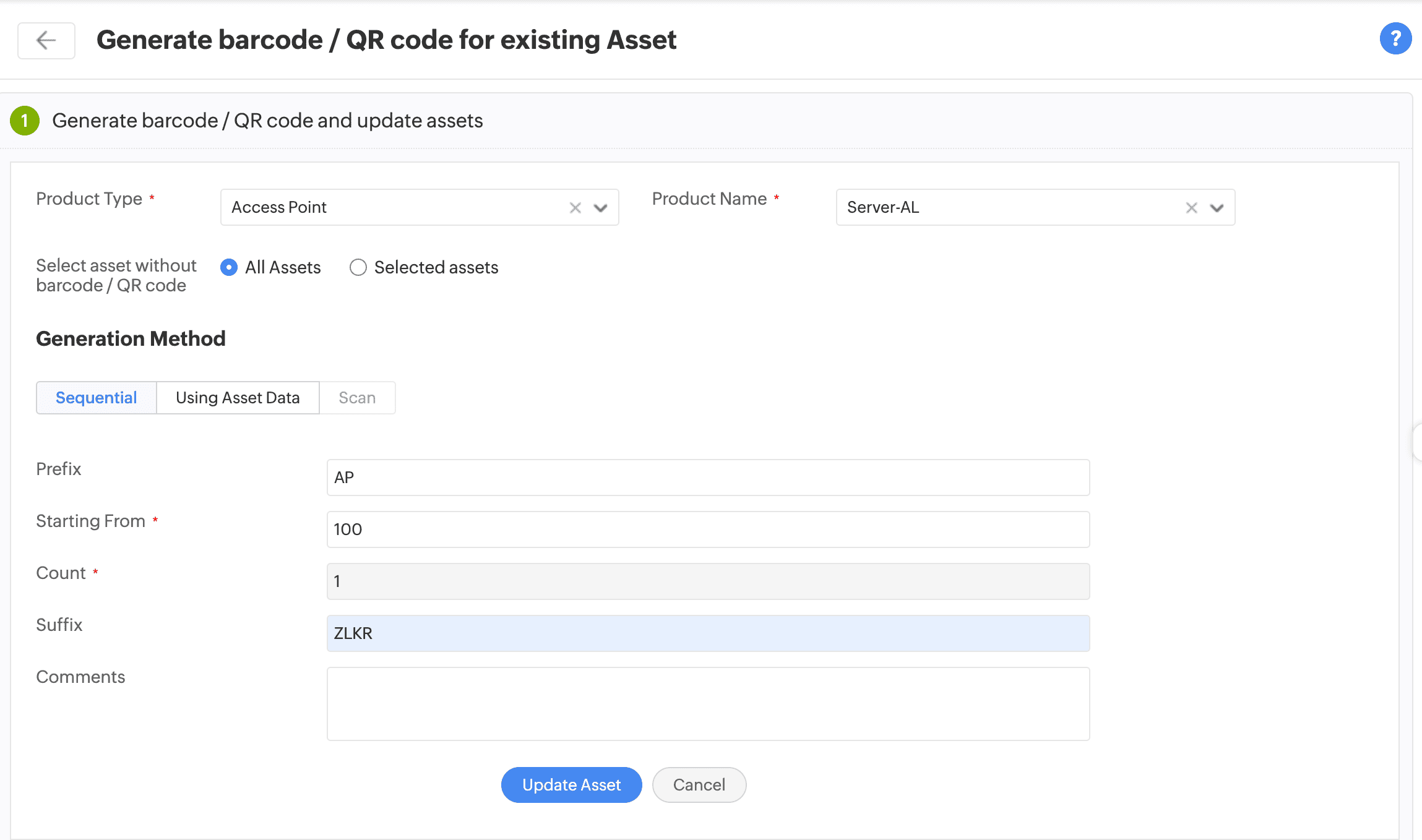Image resolution: width=1422 pixels, height=840 pixels.
Task: Expand the Product Name dropdown arrow
Action: (x=1217, y=208)
